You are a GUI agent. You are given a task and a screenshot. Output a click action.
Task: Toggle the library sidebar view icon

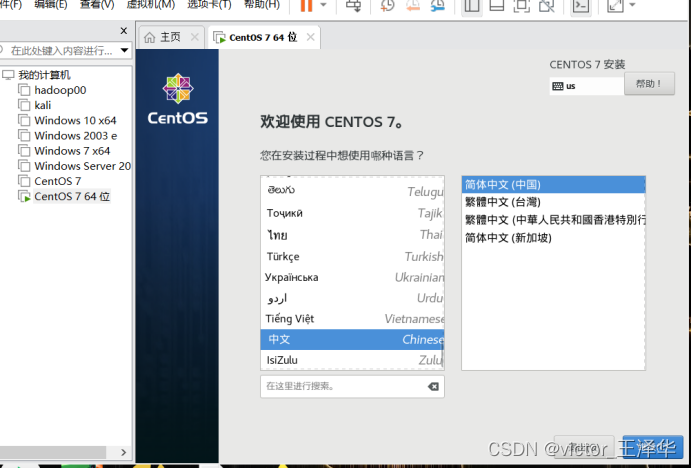[472, 6]
